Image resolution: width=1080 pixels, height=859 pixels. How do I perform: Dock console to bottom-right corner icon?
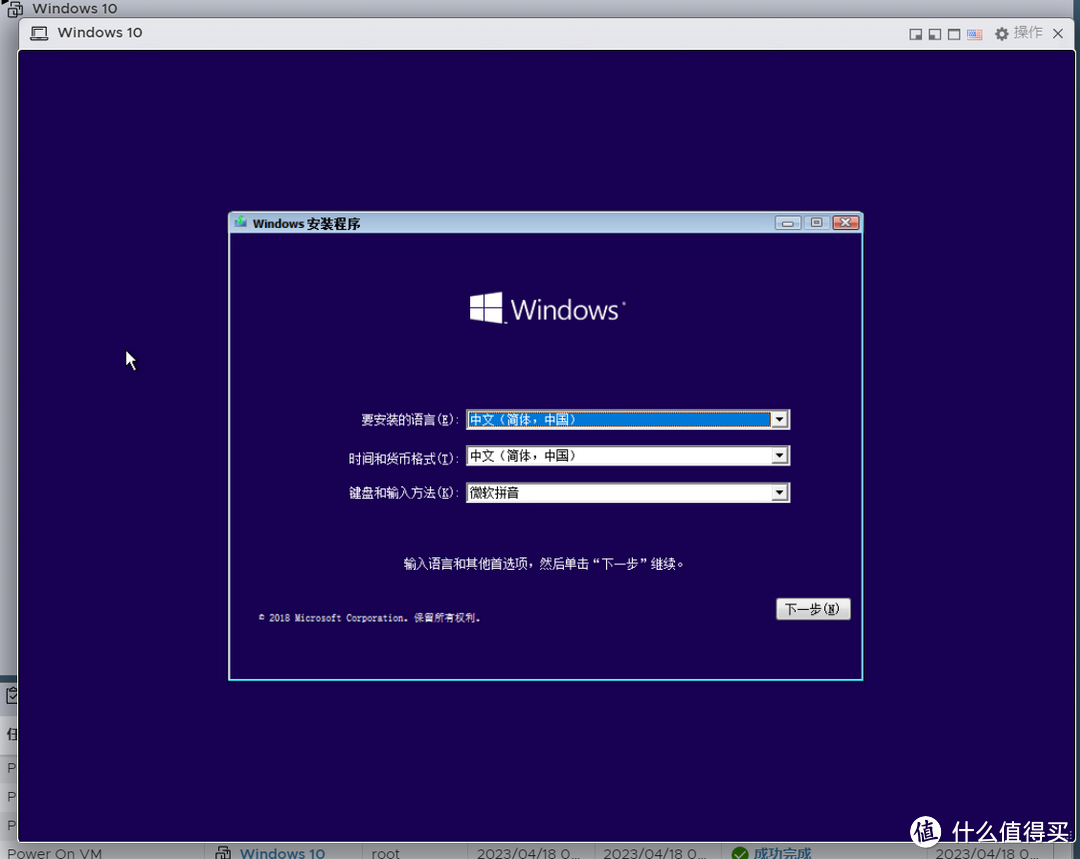click(915, 34)
